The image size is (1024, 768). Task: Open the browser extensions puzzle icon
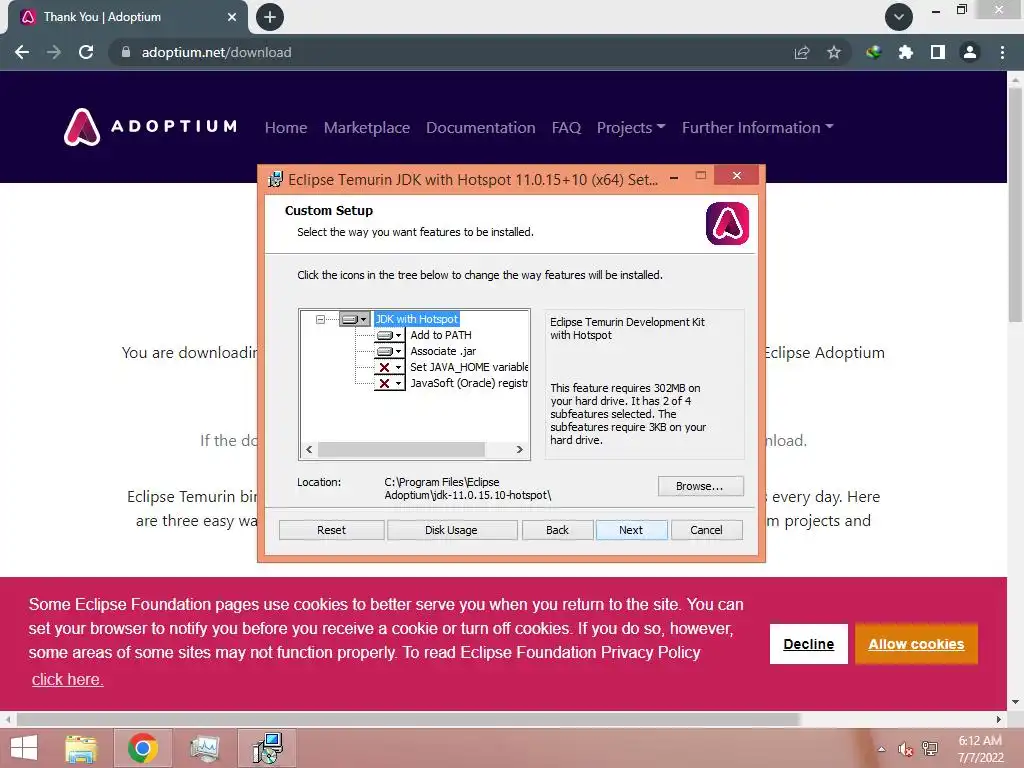906,52
